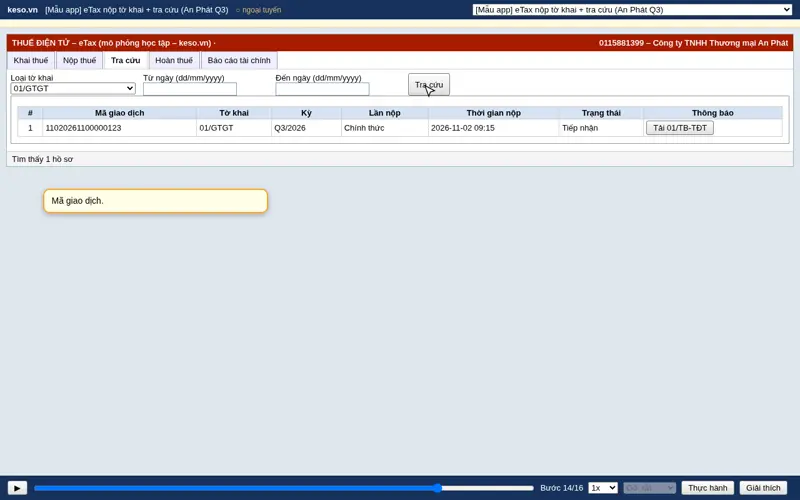The width and height of the screenshot is (800, 500).
Task: Open the Loại tờ khai dropdown
Action: (73, 88)
